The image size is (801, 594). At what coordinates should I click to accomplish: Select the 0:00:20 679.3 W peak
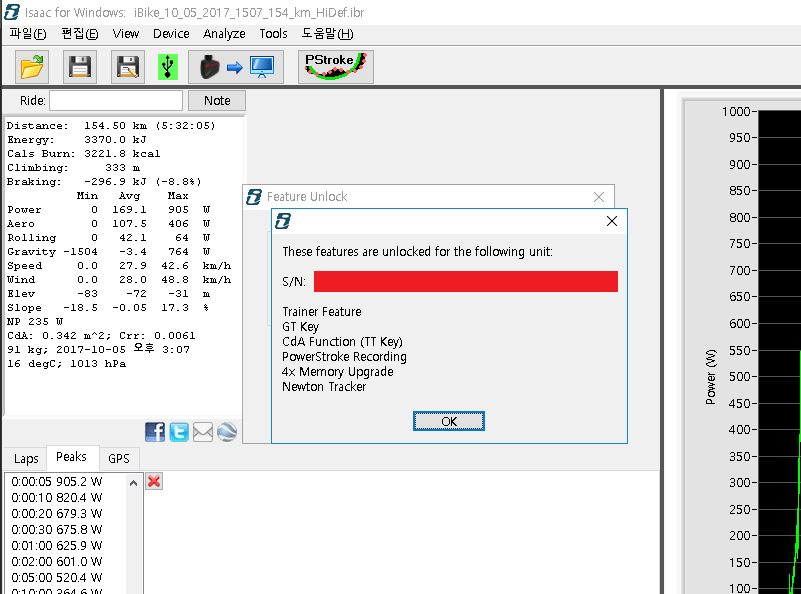(57, 513)
